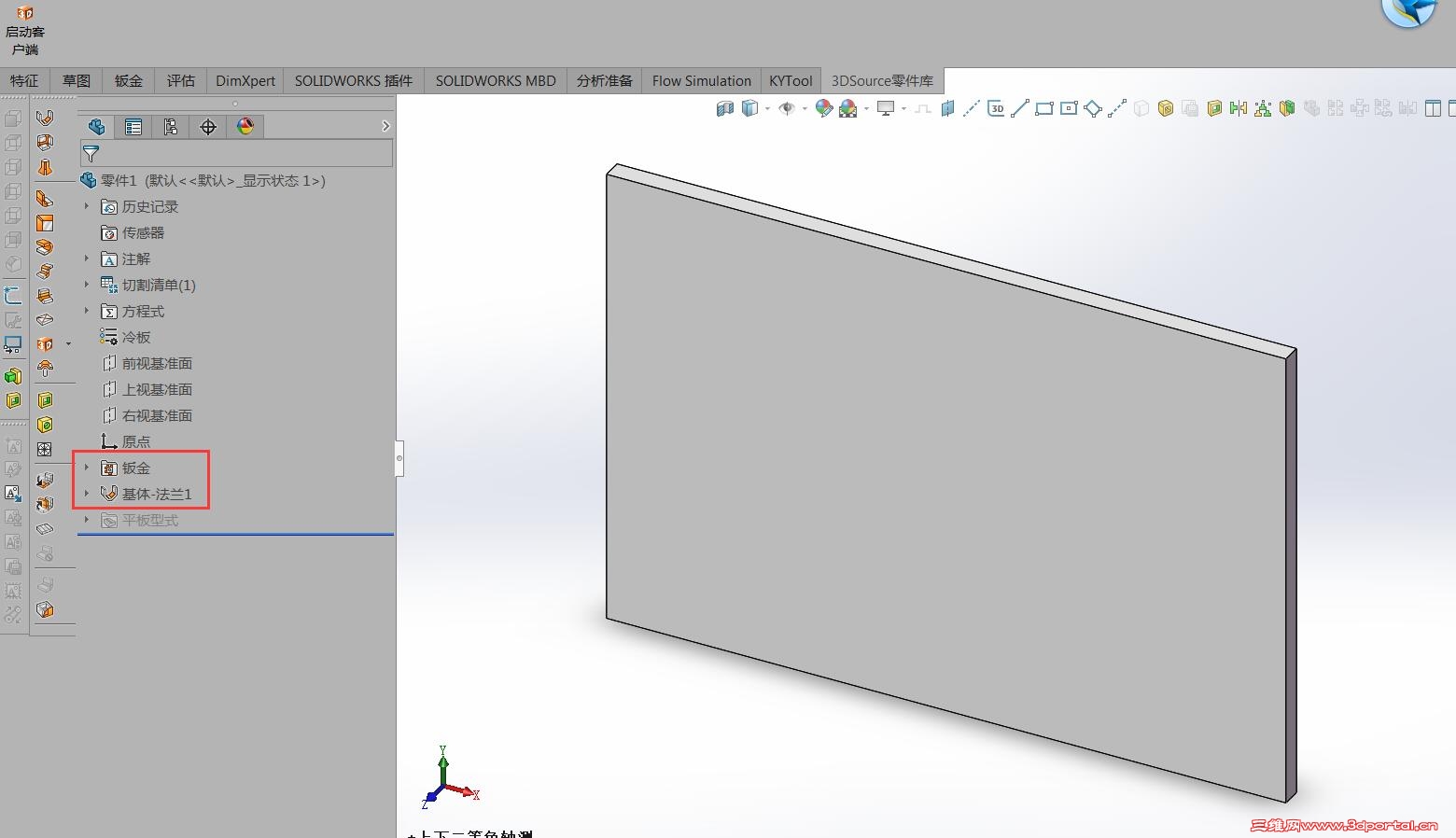The height and width of the screenshot is (838, 1456).
Task: Click the Unfold tool icon
Action: tap(45, 480)
